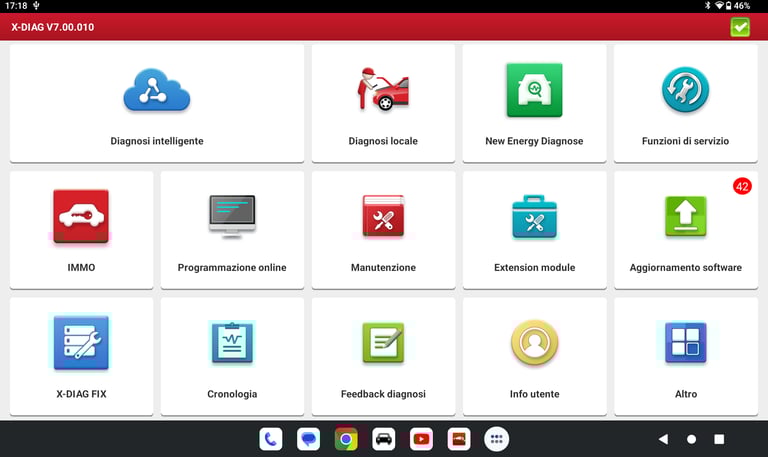This screenshot has height=457, width=768.
Task: Click the Extension module label
Action: (534, 267)
